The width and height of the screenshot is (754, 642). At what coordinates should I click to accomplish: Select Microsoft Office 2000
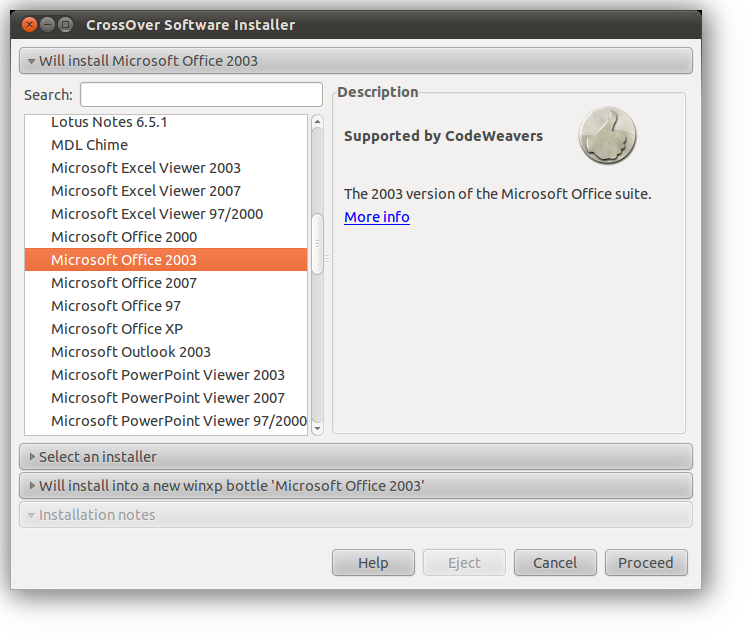(x=166, y=237)
